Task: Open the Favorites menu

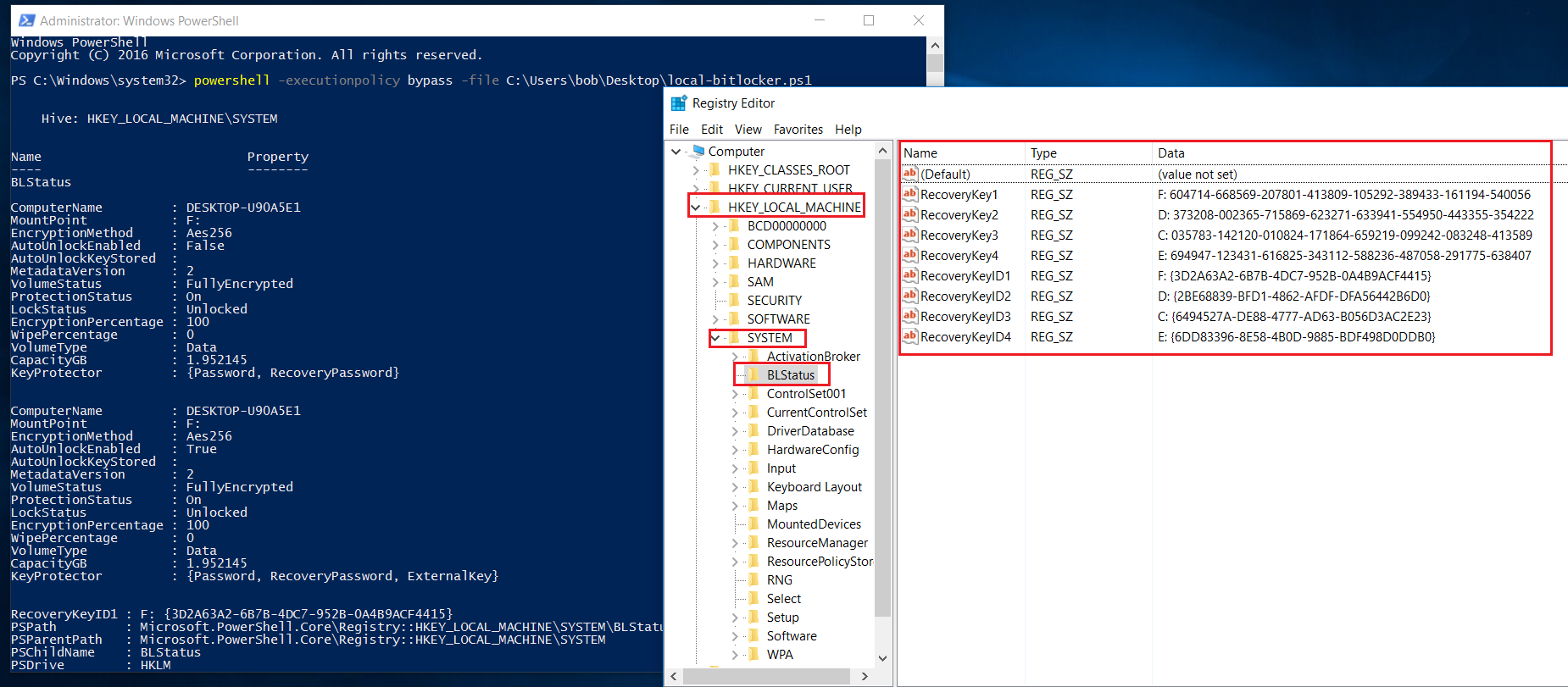Action: point(798,130)
